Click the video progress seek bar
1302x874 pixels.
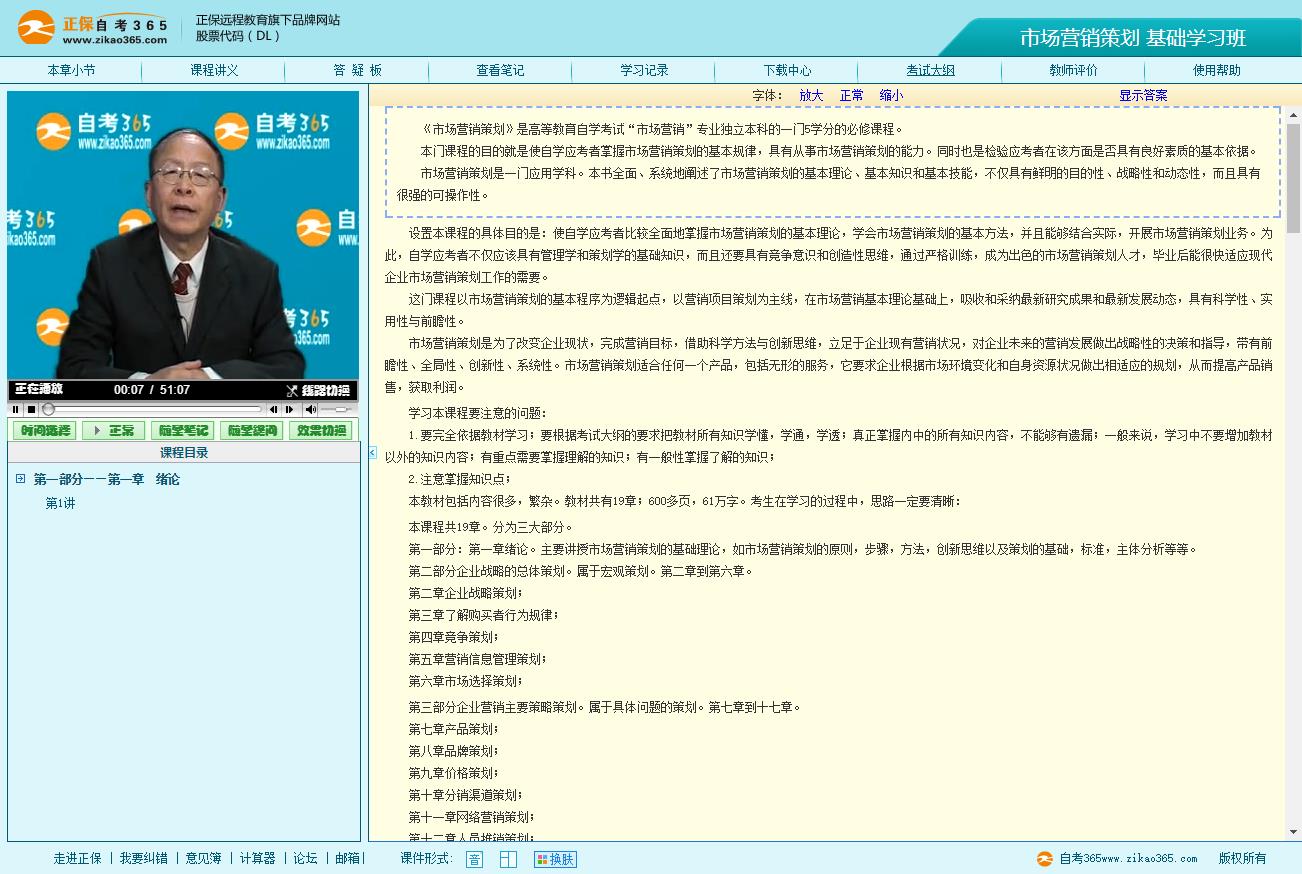(153, 410)
